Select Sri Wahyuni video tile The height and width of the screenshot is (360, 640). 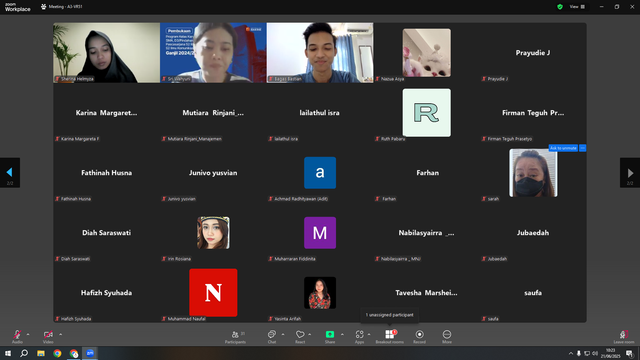[x=213, y=53]
